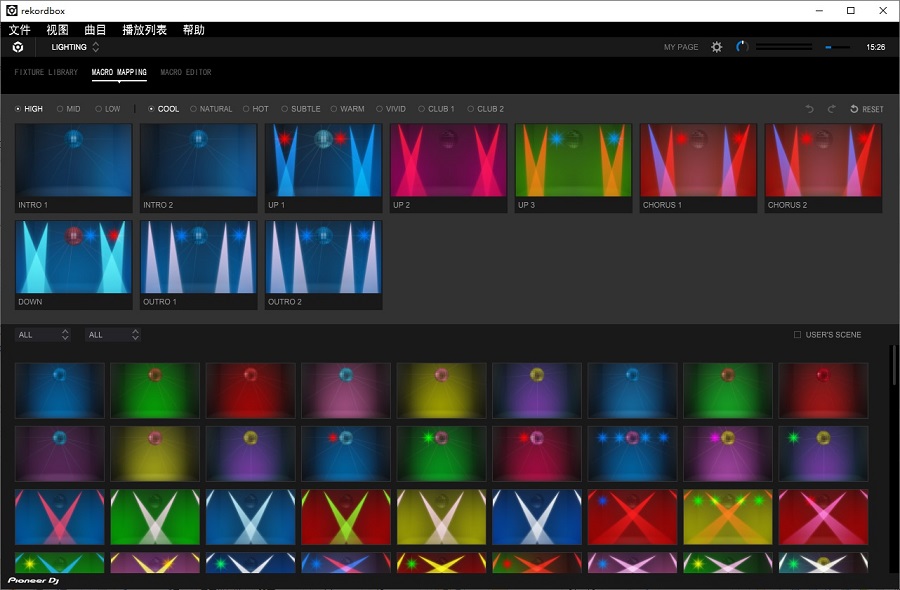
Task: Select the DOWN scene thumbnail
Action: pos(73,265)
